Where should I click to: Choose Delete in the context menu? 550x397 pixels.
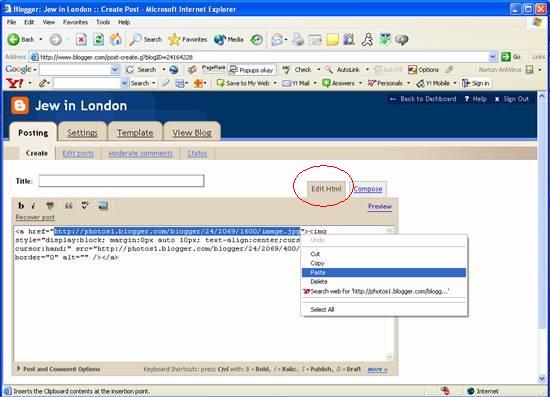pos(384,282)
